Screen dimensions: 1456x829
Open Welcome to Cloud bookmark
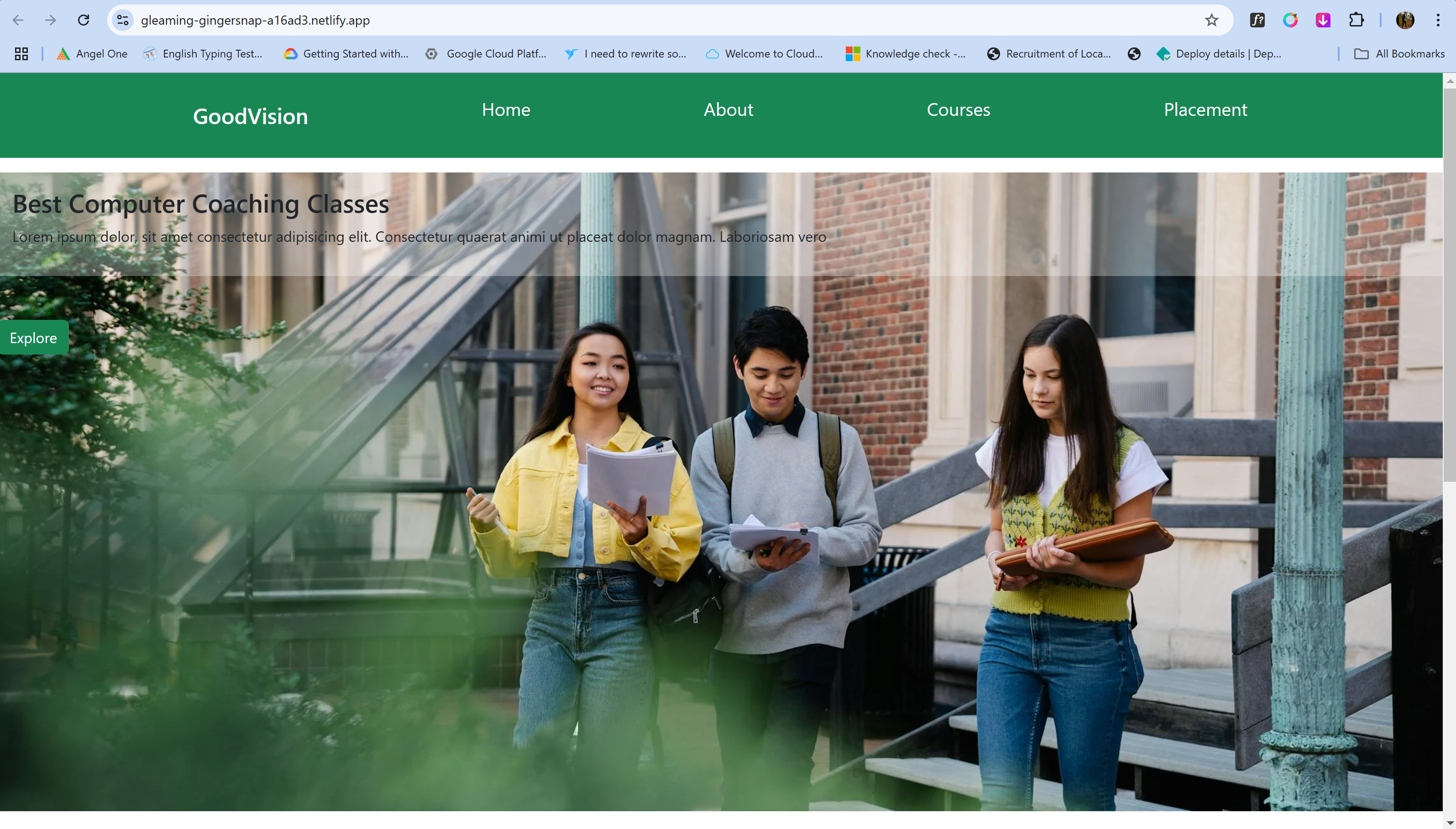pos(764,53)
